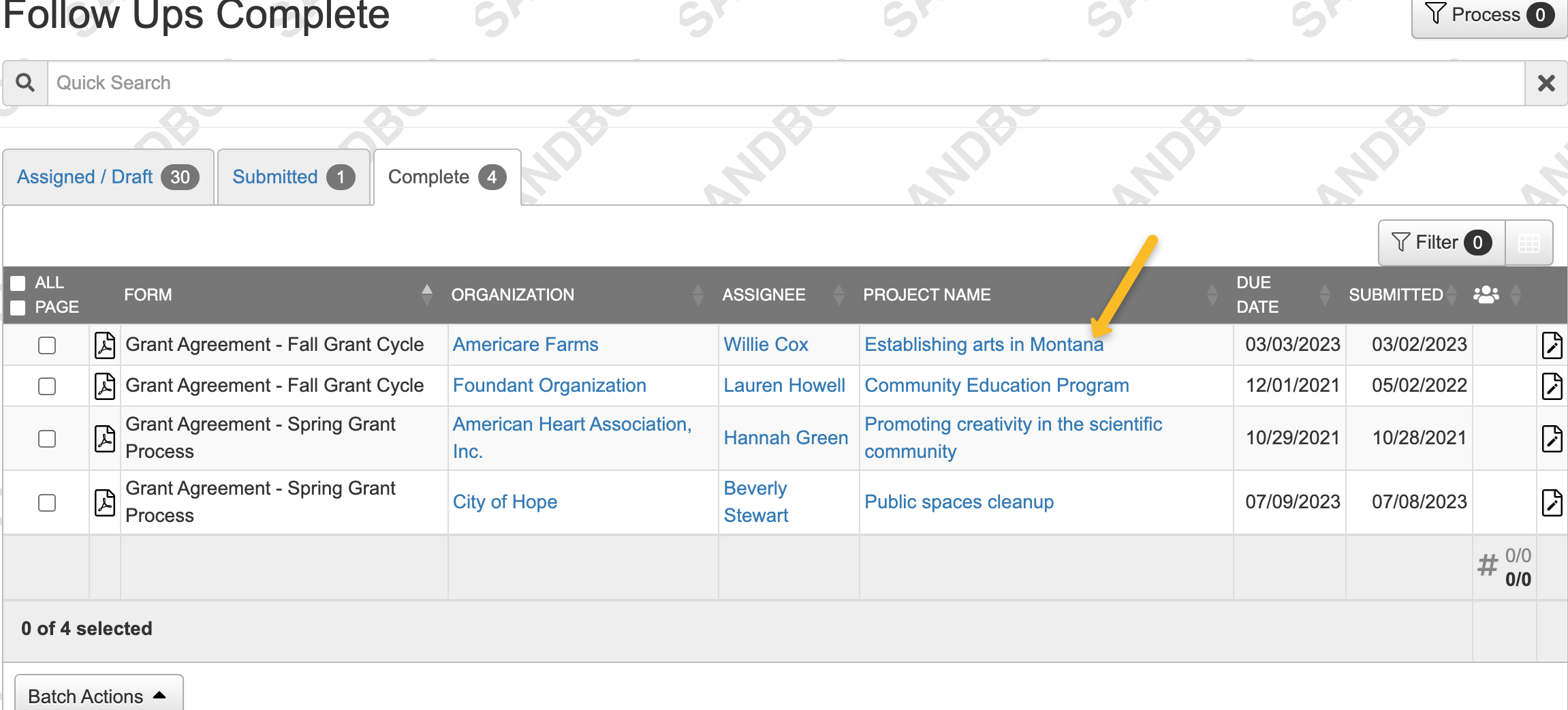Expand the Batch Actions menu
The image size is (1568, 710).
(x=98, y=696)
